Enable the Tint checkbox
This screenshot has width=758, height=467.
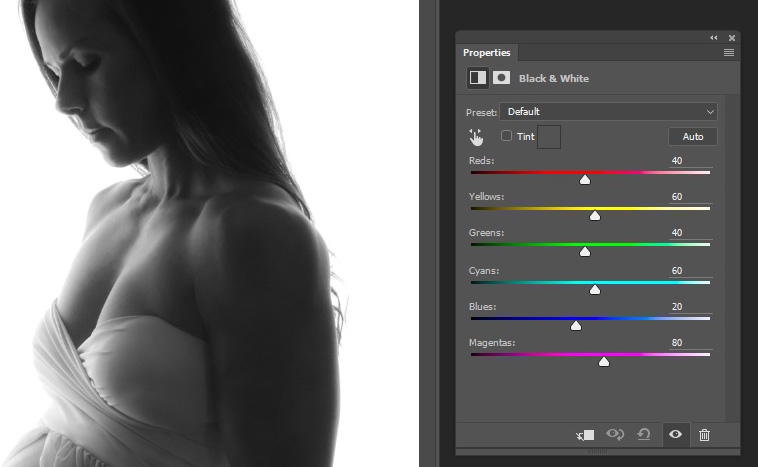506,136
